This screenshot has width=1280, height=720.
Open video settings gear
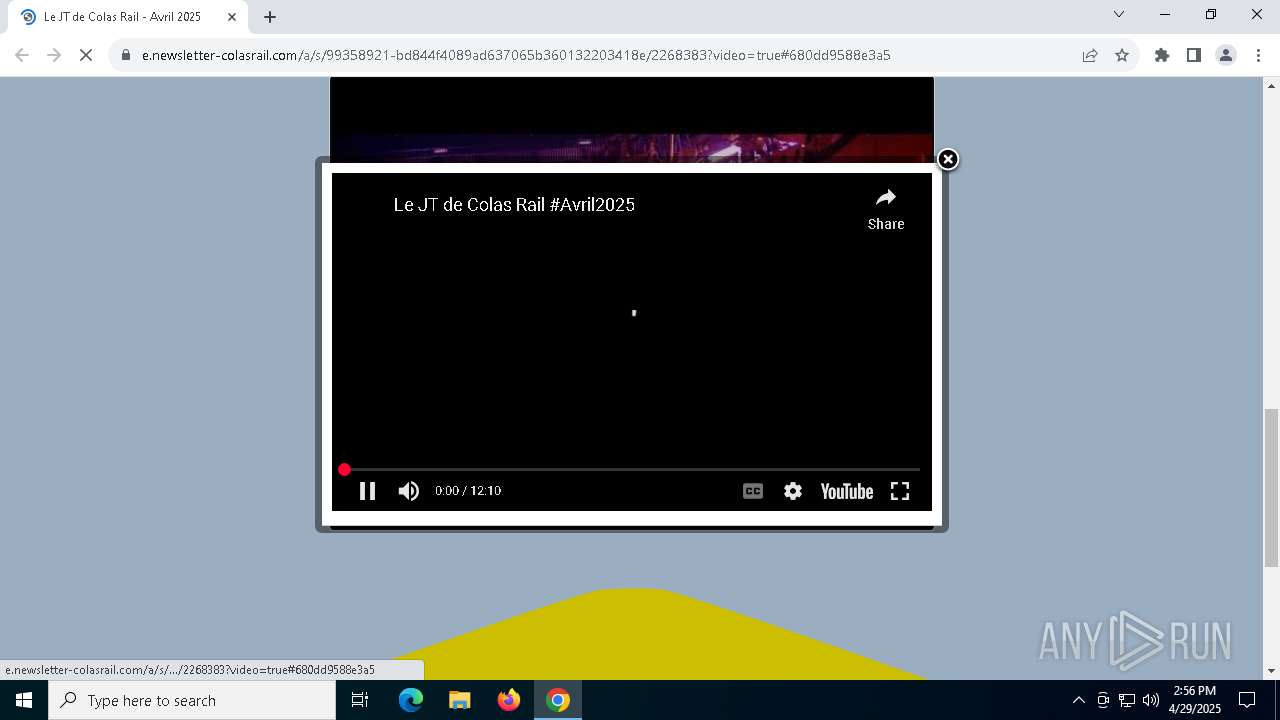click(x=793, y=491)
